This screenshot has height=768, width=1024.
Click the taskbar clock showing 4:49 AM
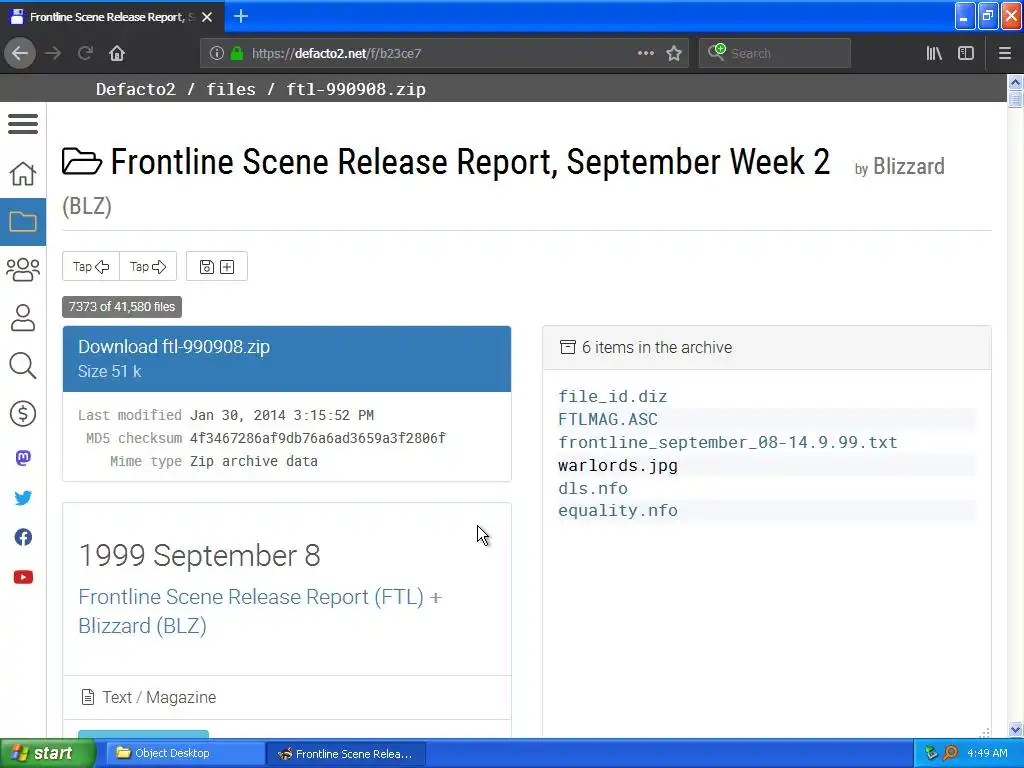tap(987, 753)
